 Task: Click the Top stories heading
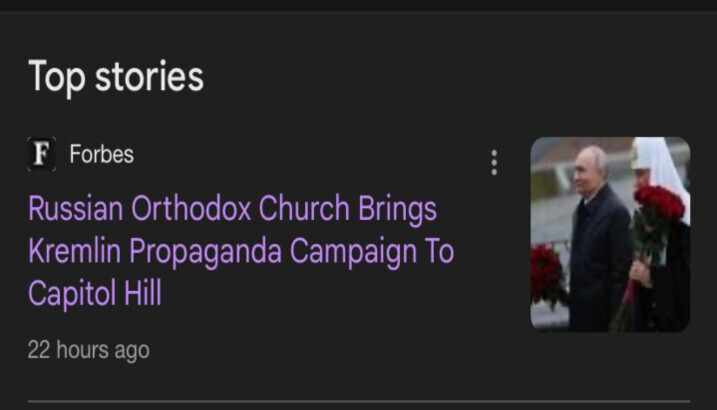[116, 76]
